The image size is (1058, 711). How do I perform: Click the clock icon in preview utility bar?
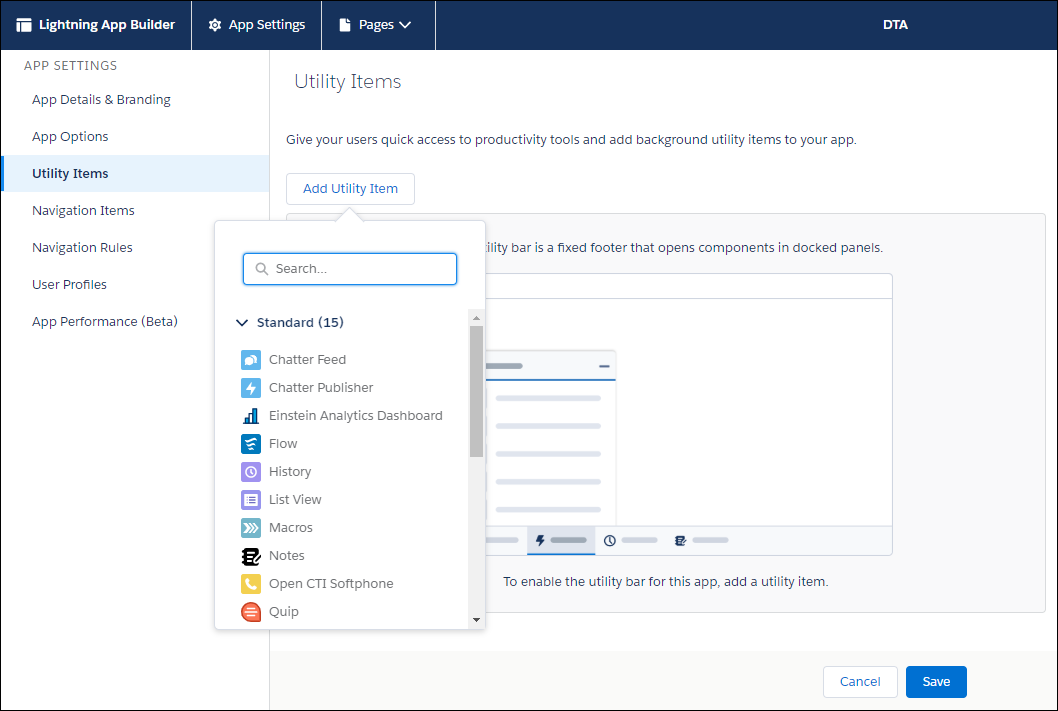pyautogui.click(x=609, y=540)
